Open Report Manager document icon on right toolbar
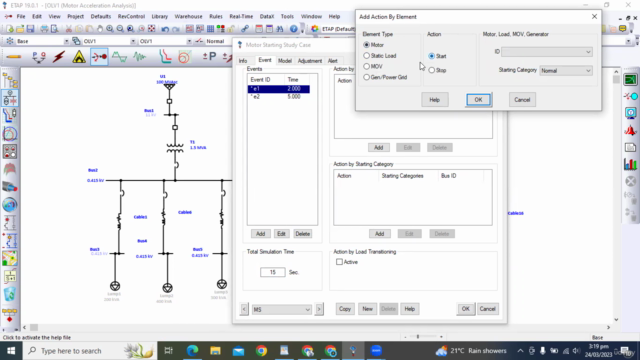Screen dimensions: 640x360 pyautogui.click(x=631, y=147)
